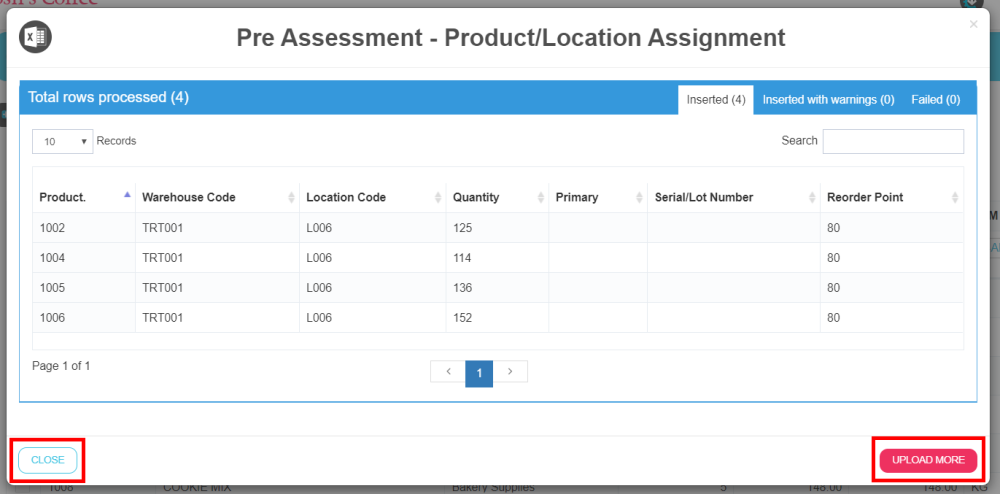1000x494 pixels.
Task: Go to the next page arrow
Action: click(510, 372)
